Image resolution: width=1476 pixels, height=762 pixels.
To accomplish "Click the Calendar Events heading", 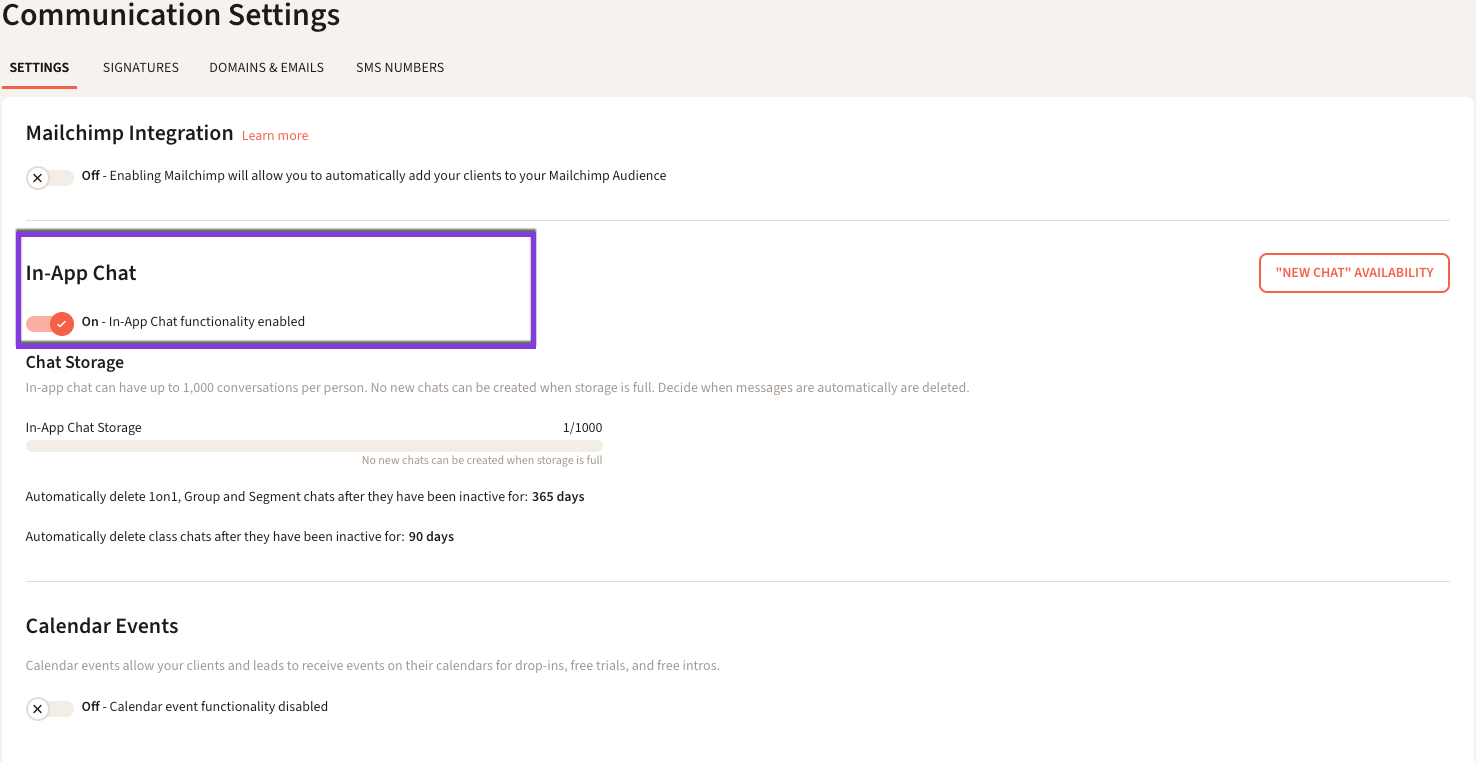I will click(x=102, y=626).
